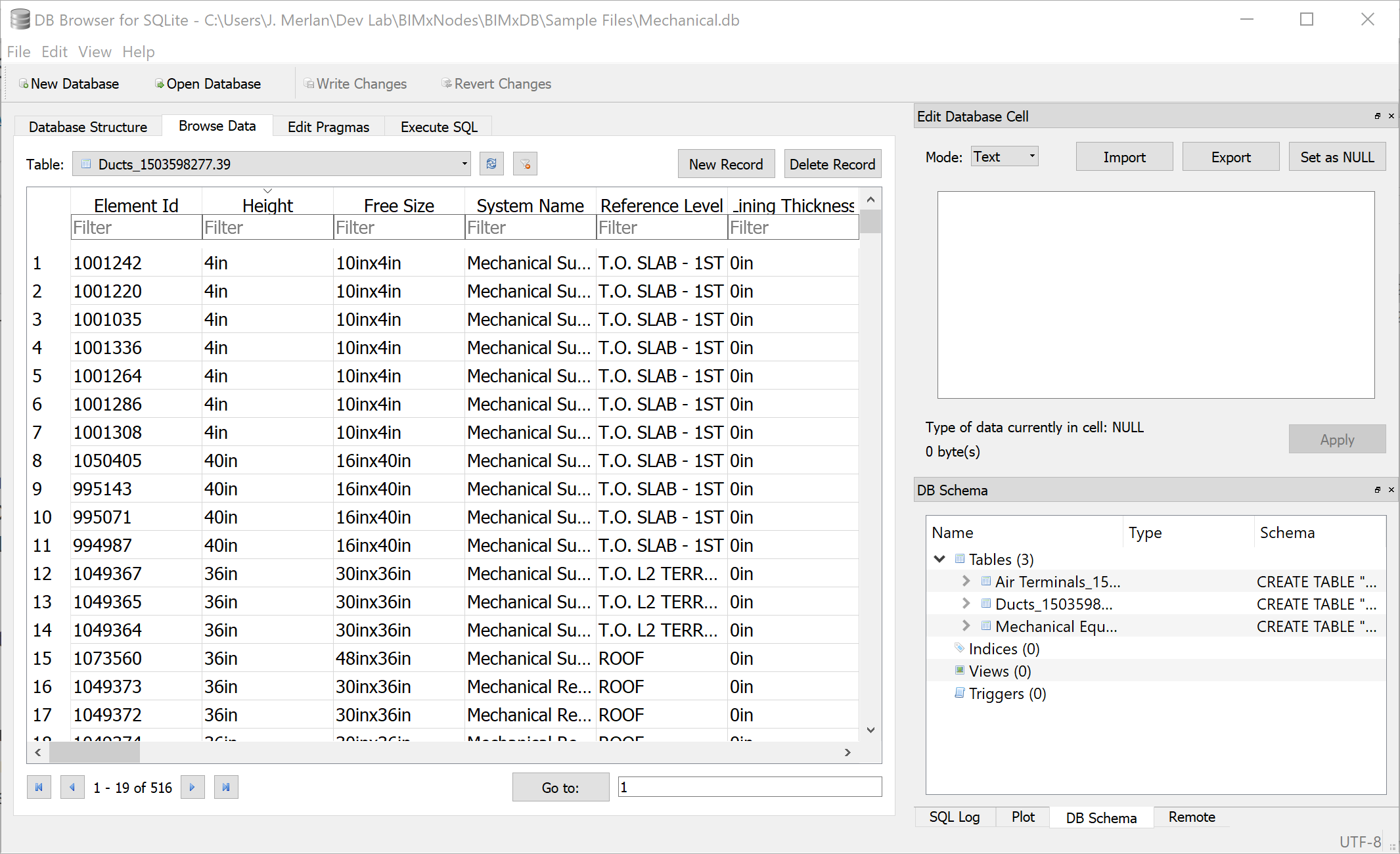Select the Browse Data tab

pyautogui.click(x=218, y=126)
